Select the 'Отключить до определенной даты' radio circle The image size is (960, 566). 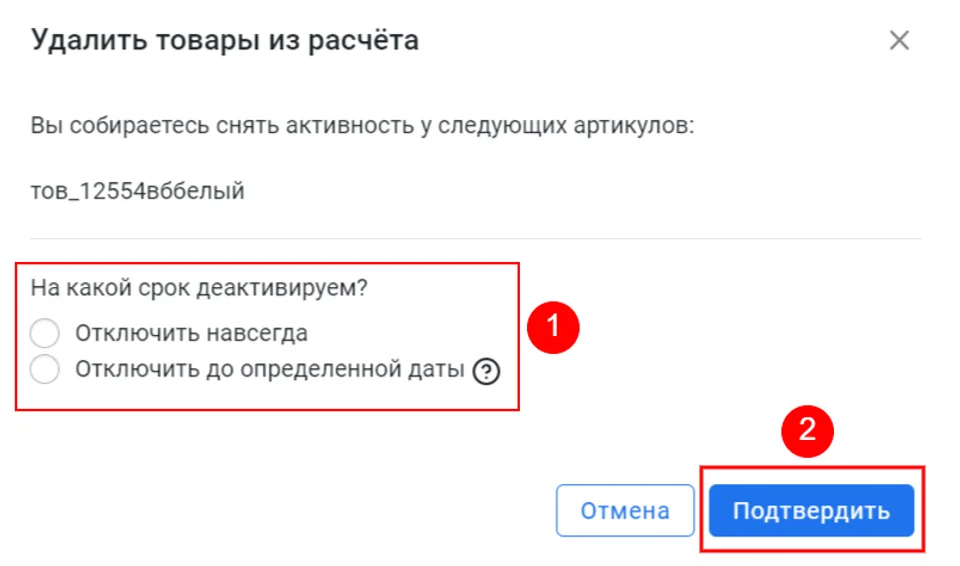tap(45, 369)
